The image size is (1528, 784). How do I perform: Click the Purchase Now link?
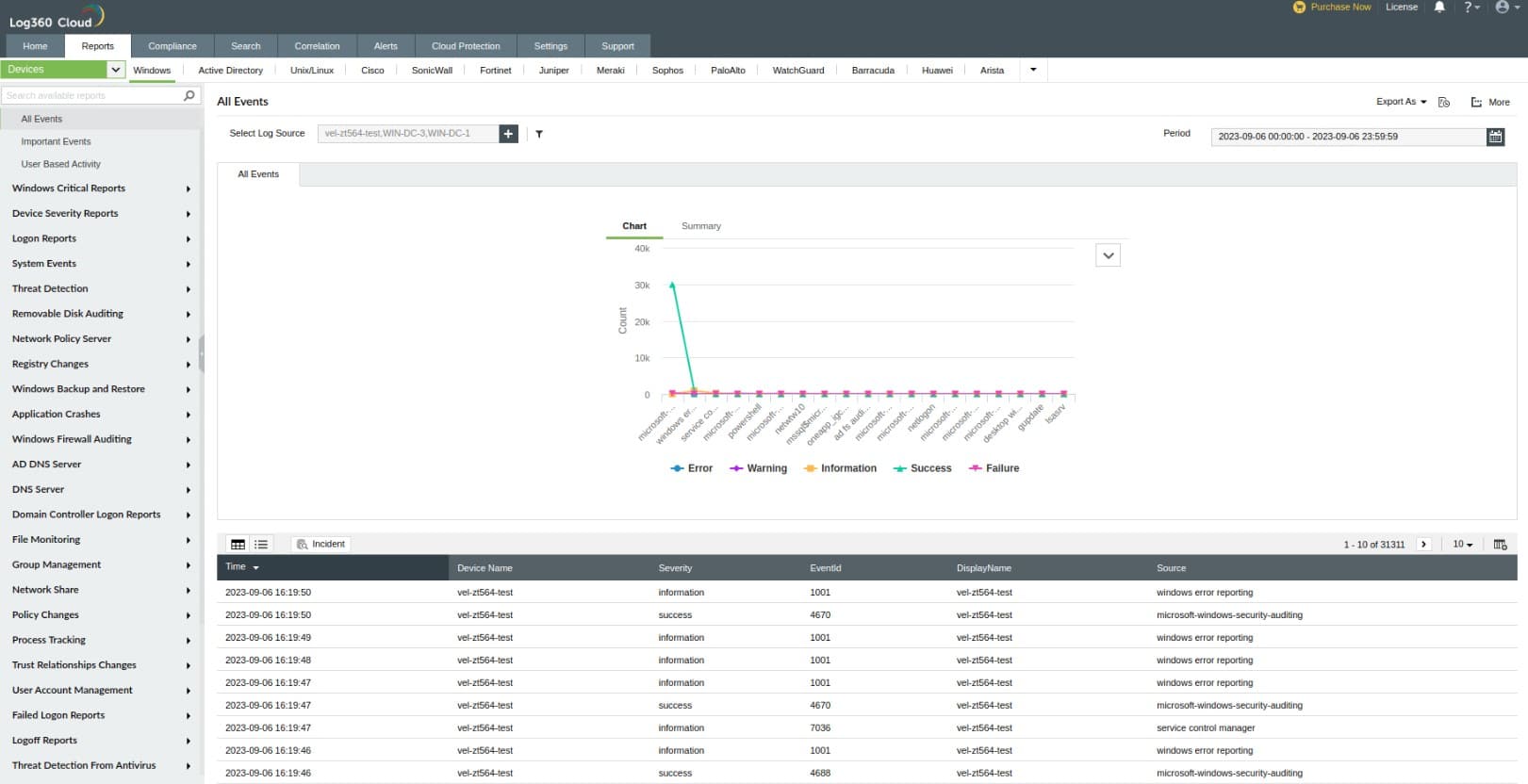click(1340, 7)
